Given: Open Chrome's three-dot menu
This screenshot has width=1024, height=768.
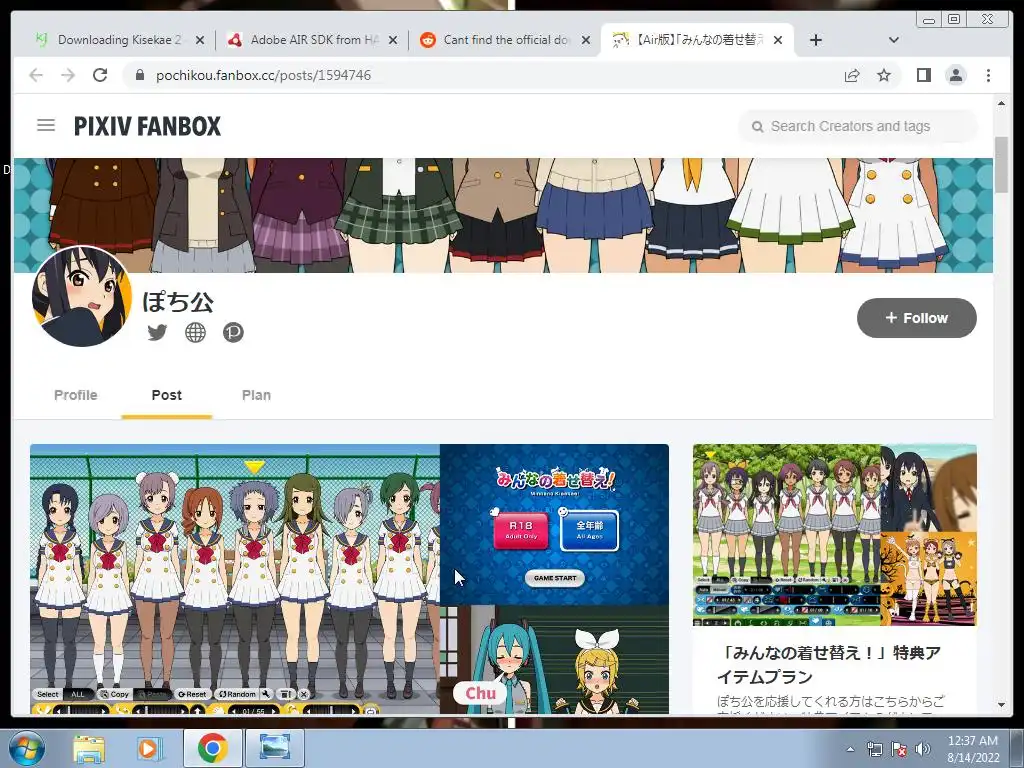Looking at the screenshot, I should pos(988,75).
